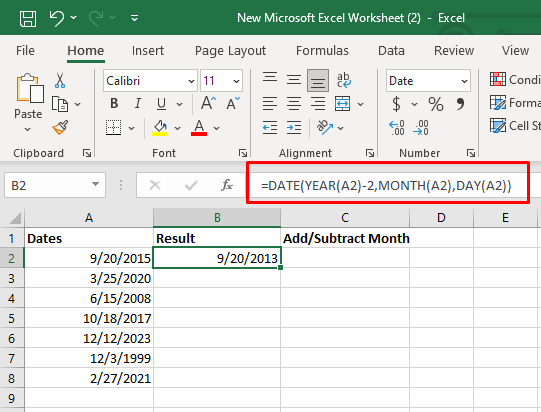The width and height of the screenshot is (541, 412).
Task: Click the Paste clipboard icon
Action: coord(30,88)
